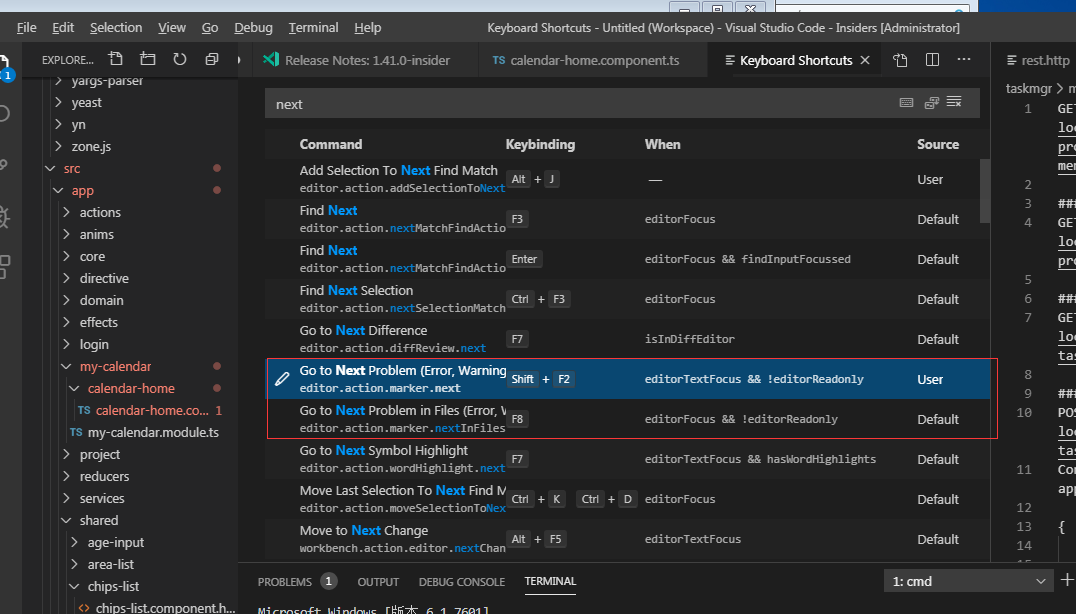Collapse the app folder
Image resolution: width=1076 pixels, height=614 pixels.
click(x=82, y=190)
